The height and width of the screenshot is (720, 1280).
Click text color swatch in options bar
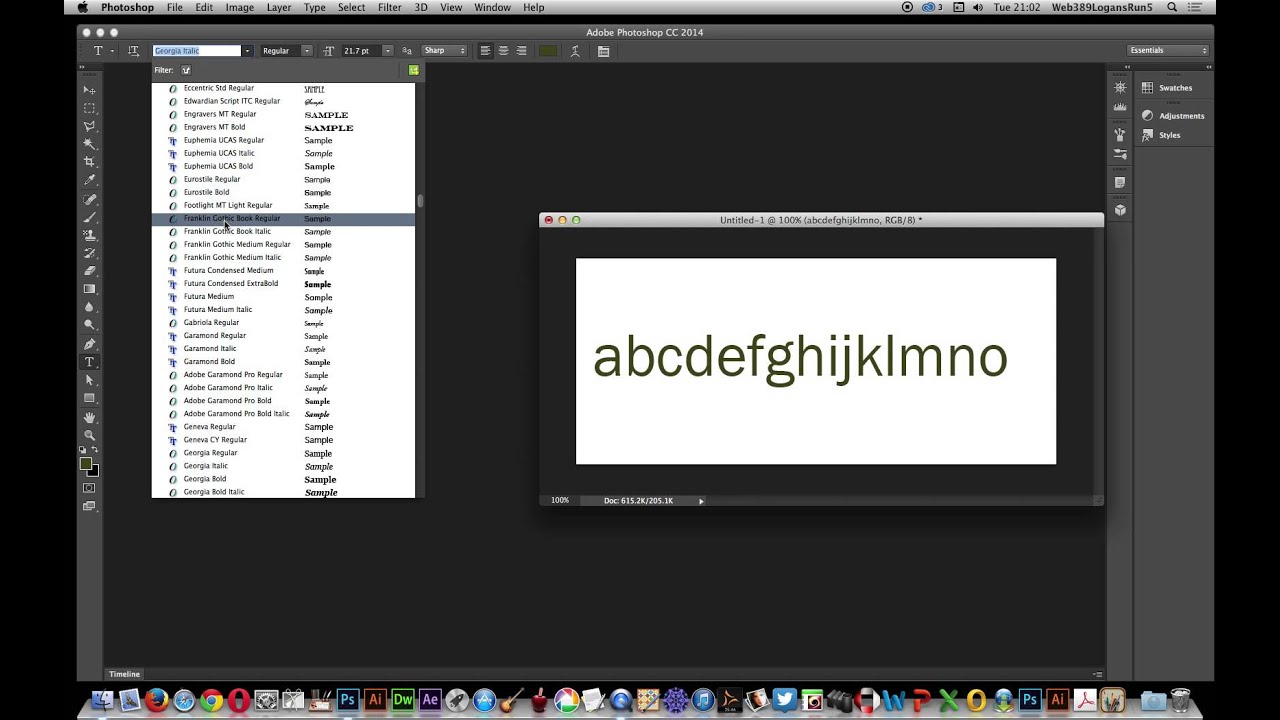pos(548,51)
